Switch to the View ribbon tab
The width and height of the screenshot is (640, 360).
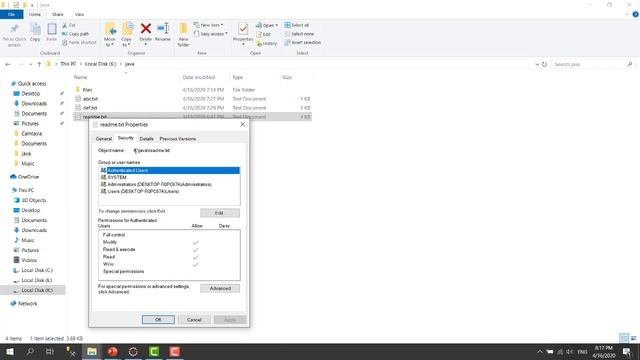click(x=79, y=14)
